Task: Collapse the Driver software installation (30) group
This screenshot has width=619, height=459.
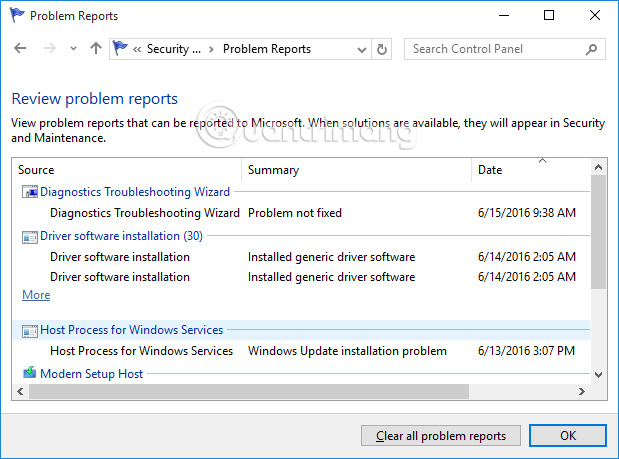Action: [x=122, y=236]
